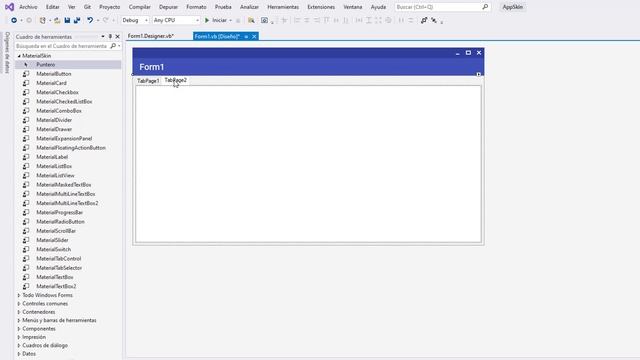Open the Ayuda menu
This screenshot has height=360, width=640.
click(378, 7)
